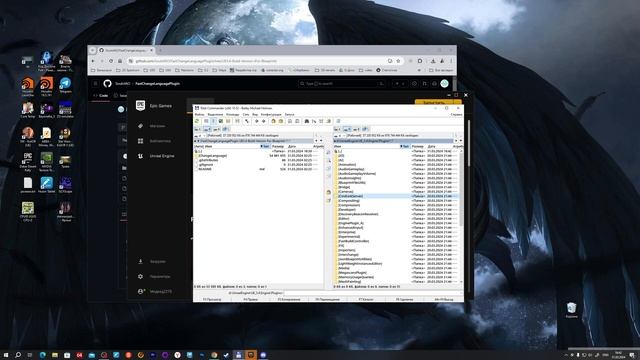Open Telegram desktop icon
The image size is (640, 360).
tap(65, 84)
